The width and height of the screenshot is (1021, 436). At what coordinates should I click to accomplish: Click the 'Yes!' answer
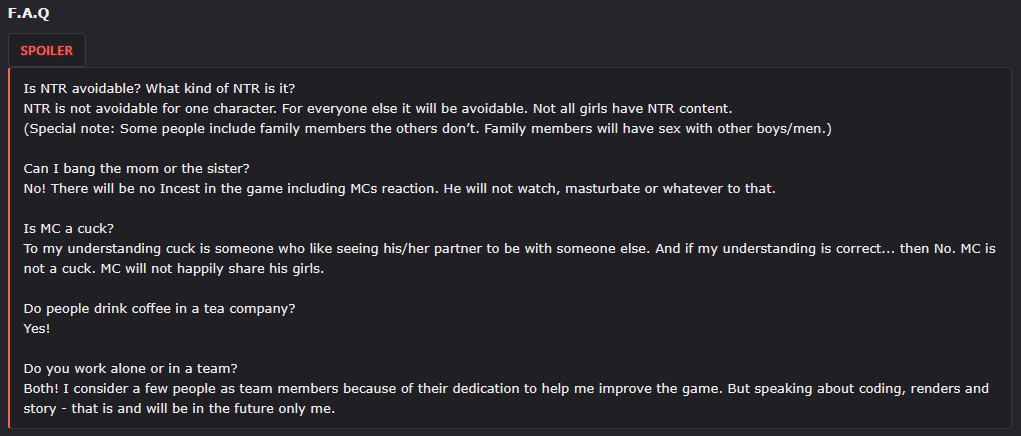point(37,328)
